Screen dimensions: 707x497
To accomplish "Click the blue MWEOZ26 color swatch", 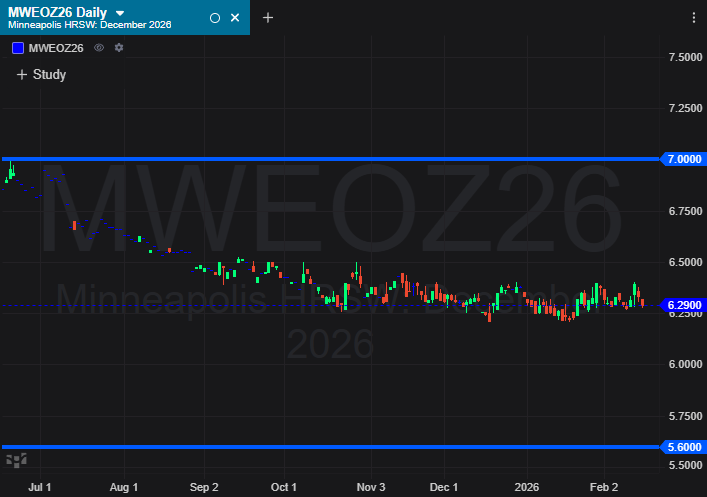I will 18,48.
